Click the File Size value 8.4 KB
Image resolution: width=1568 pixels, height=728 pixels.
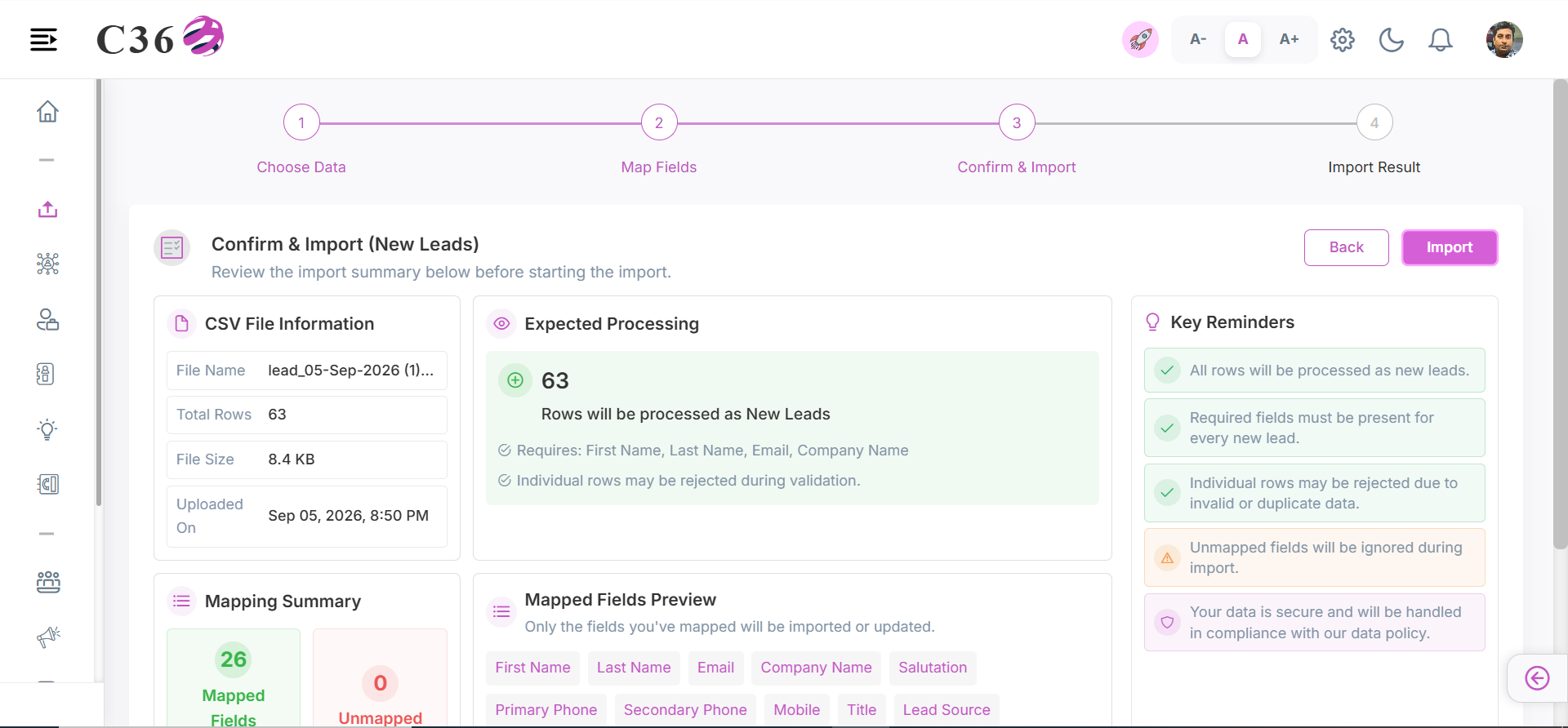click(x=292, y=459)
